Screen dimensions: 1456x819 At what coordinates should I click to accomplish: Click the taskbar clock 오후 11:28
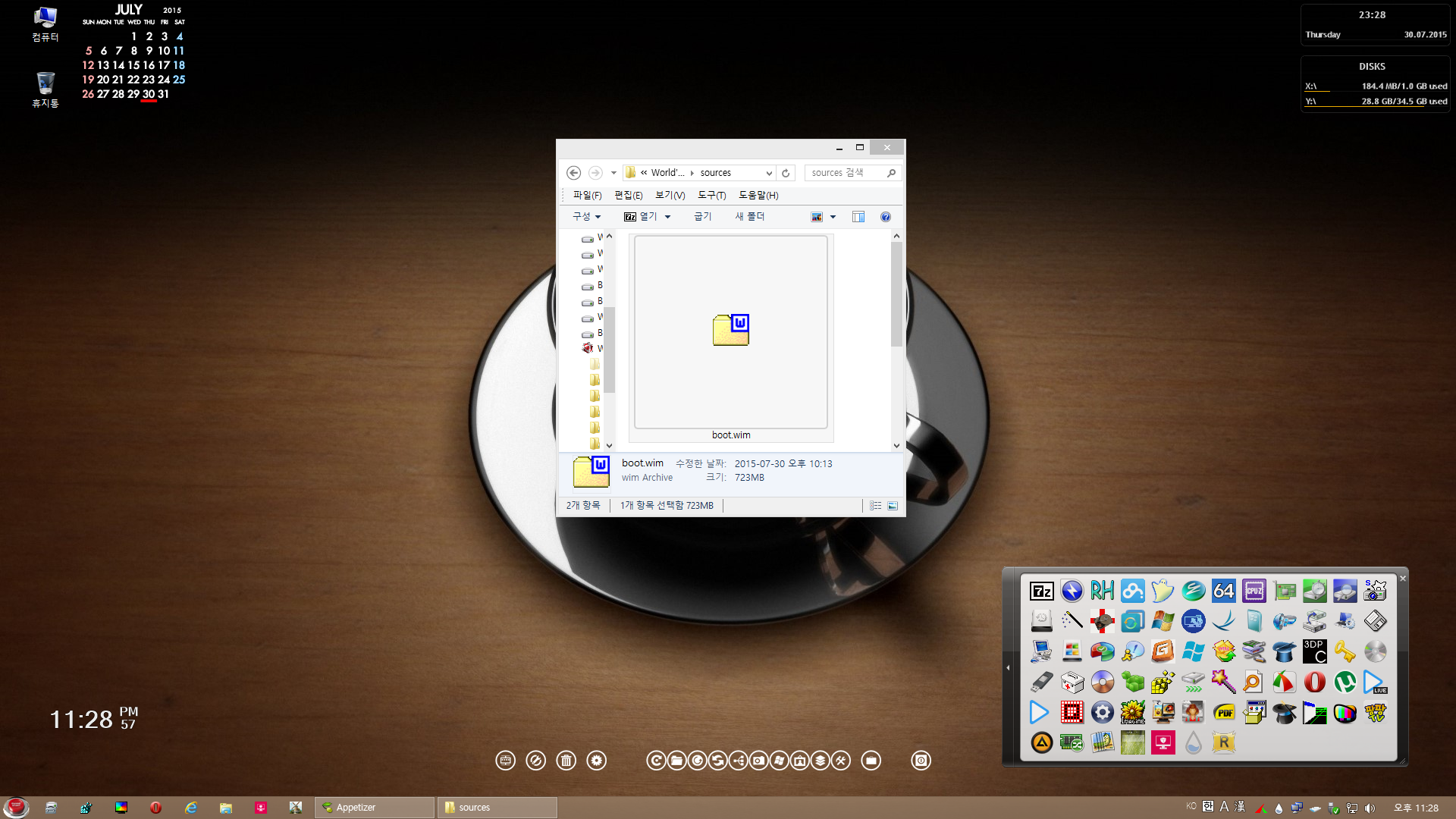click(x=1416, y=808)
